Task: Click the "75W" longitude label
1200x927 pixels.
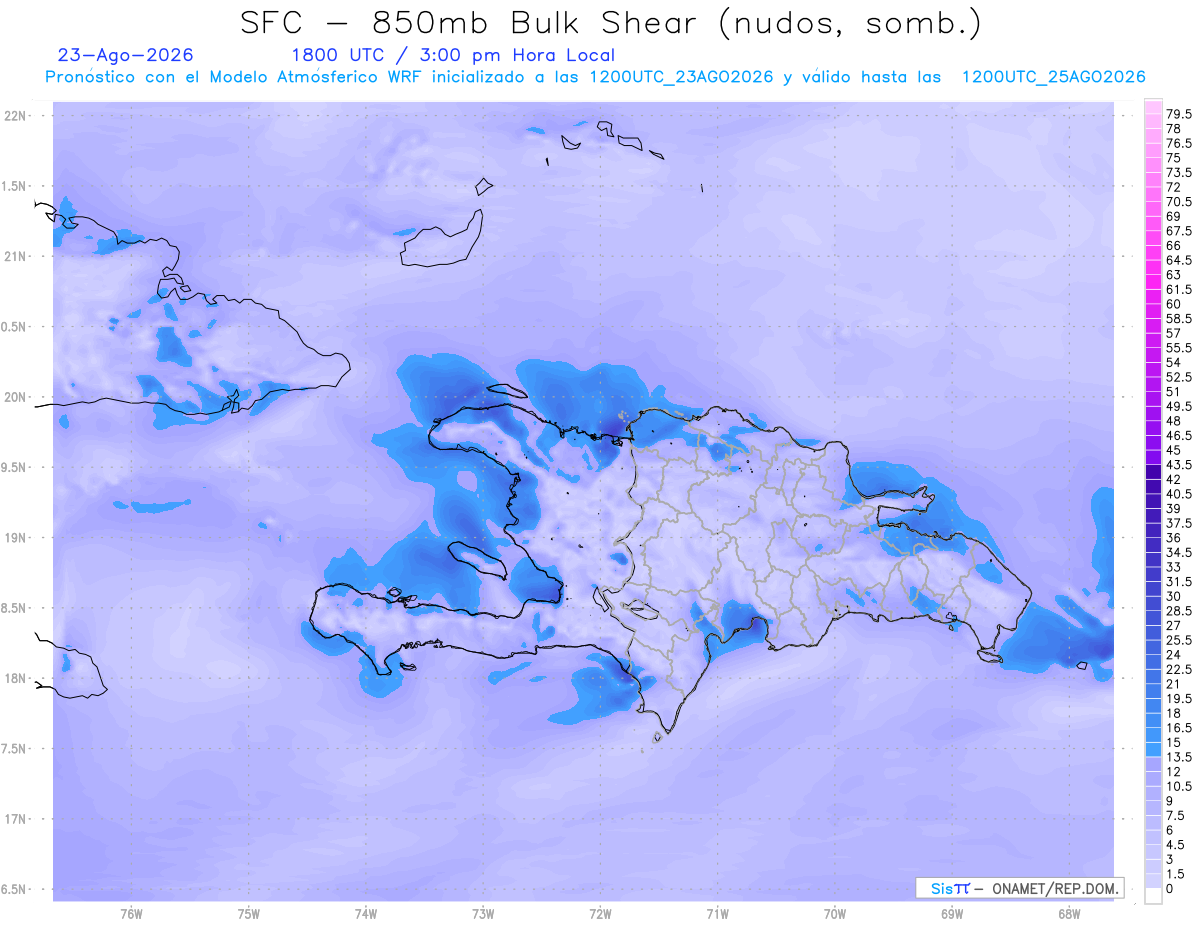Action: [x=248, y=913]
